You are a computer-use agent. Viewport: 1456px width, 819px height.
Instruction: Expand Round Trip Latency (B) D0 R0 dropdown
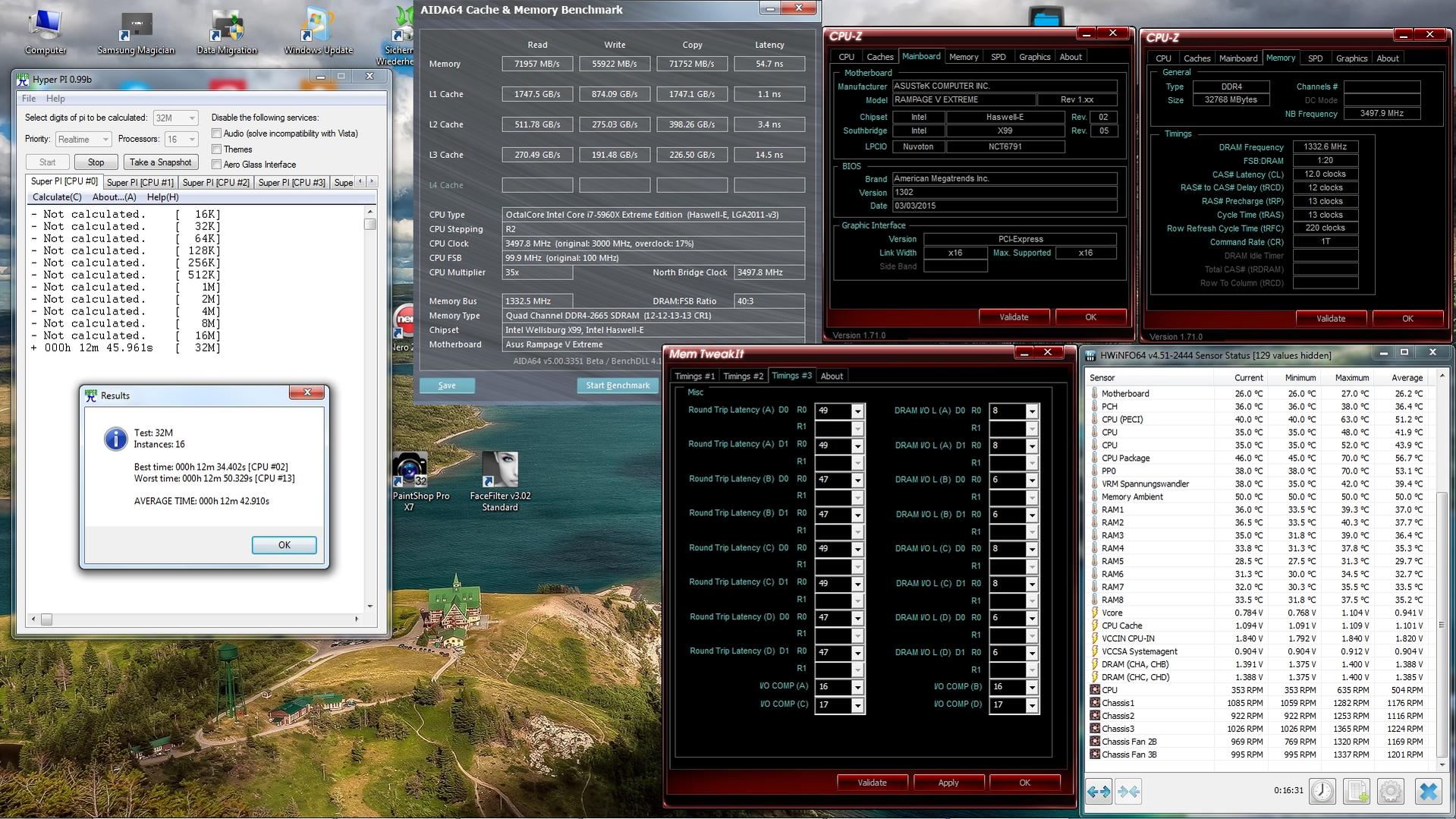point(857,480)
